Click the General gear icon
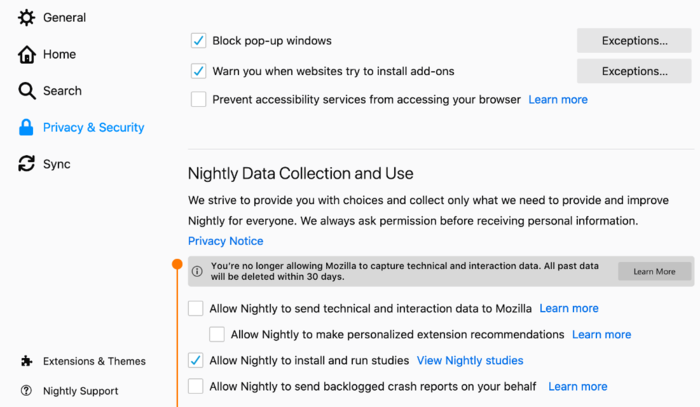The image size is (700, 407). point(27,18)
